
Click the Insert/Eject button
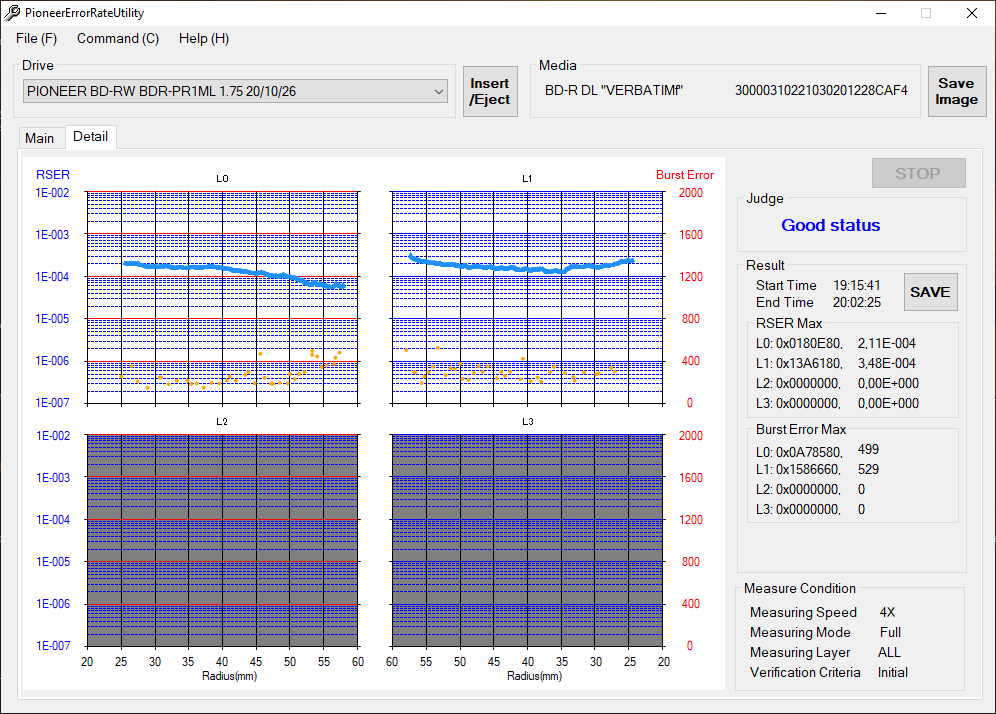click(x=490, y=91)
